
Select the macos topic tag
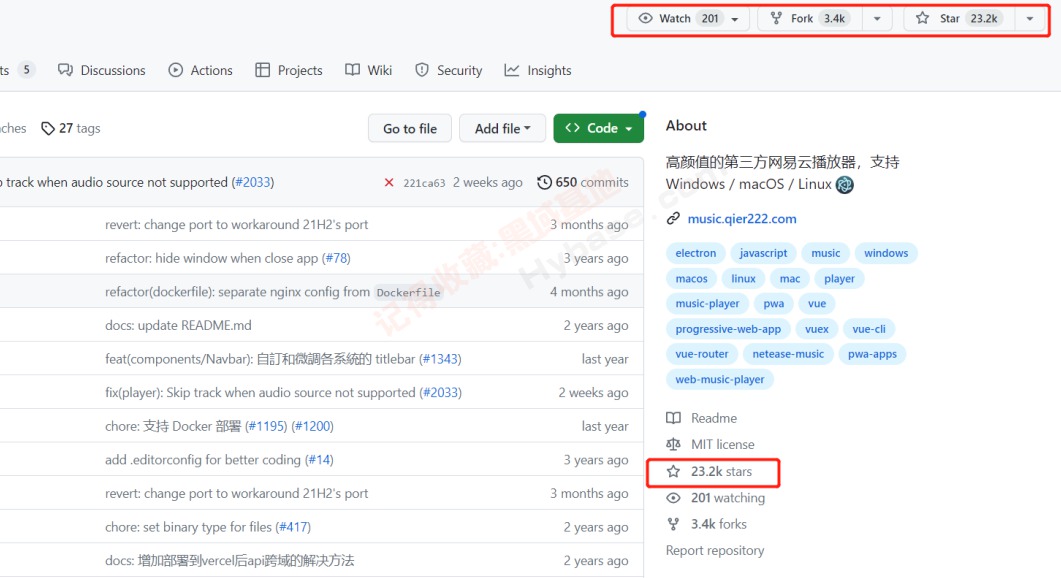click(x=692, y=279)
